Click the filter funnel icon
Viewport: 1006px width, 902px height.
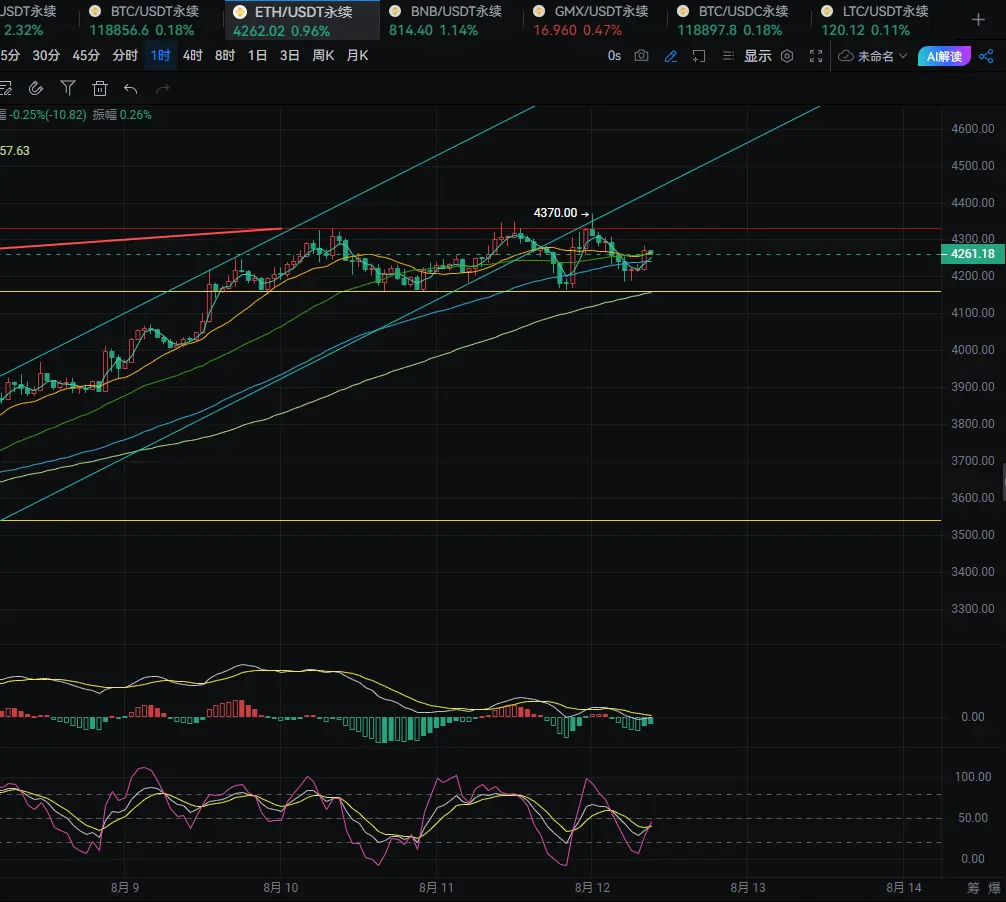point(68,88)
